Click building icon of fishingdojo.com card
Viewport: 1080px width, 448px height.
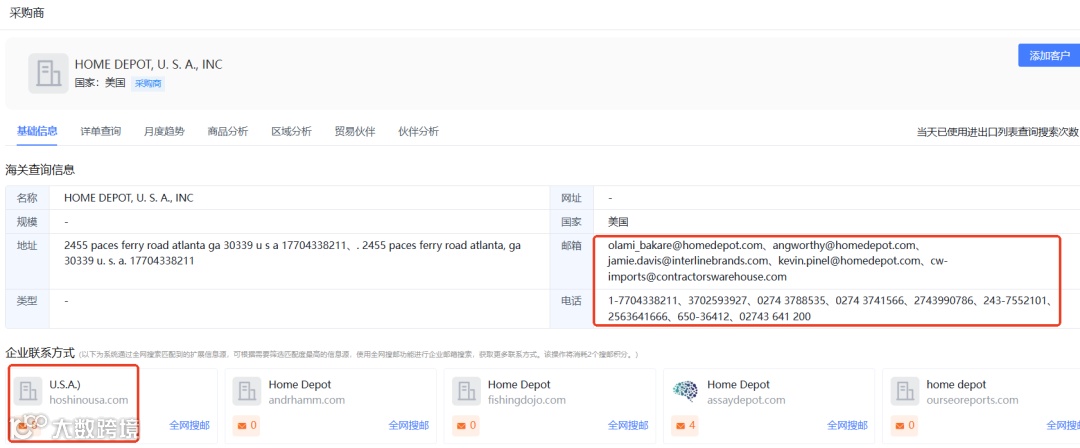[466, 391]
